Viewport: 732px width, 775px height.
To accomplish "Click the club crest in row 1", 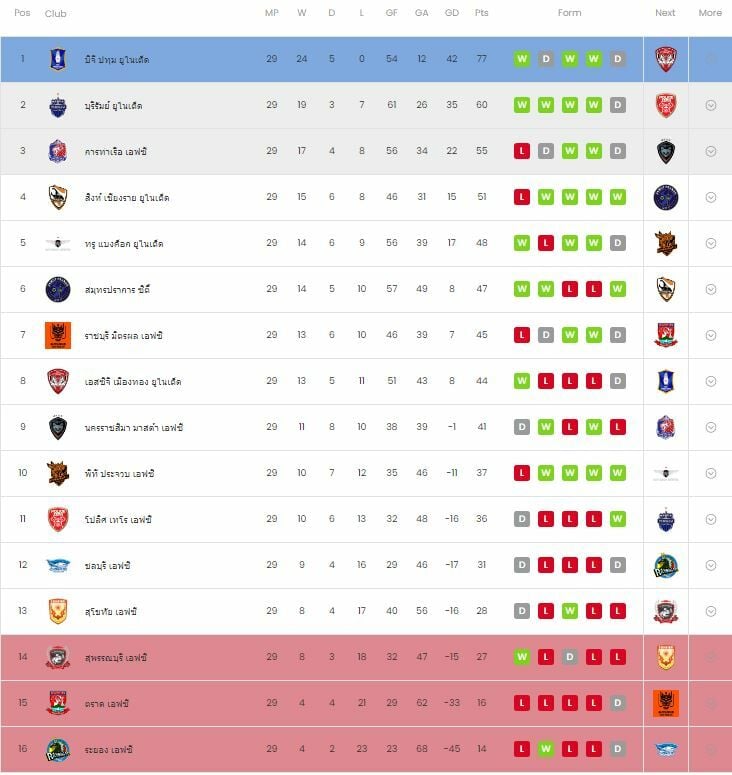I will 58,59.
